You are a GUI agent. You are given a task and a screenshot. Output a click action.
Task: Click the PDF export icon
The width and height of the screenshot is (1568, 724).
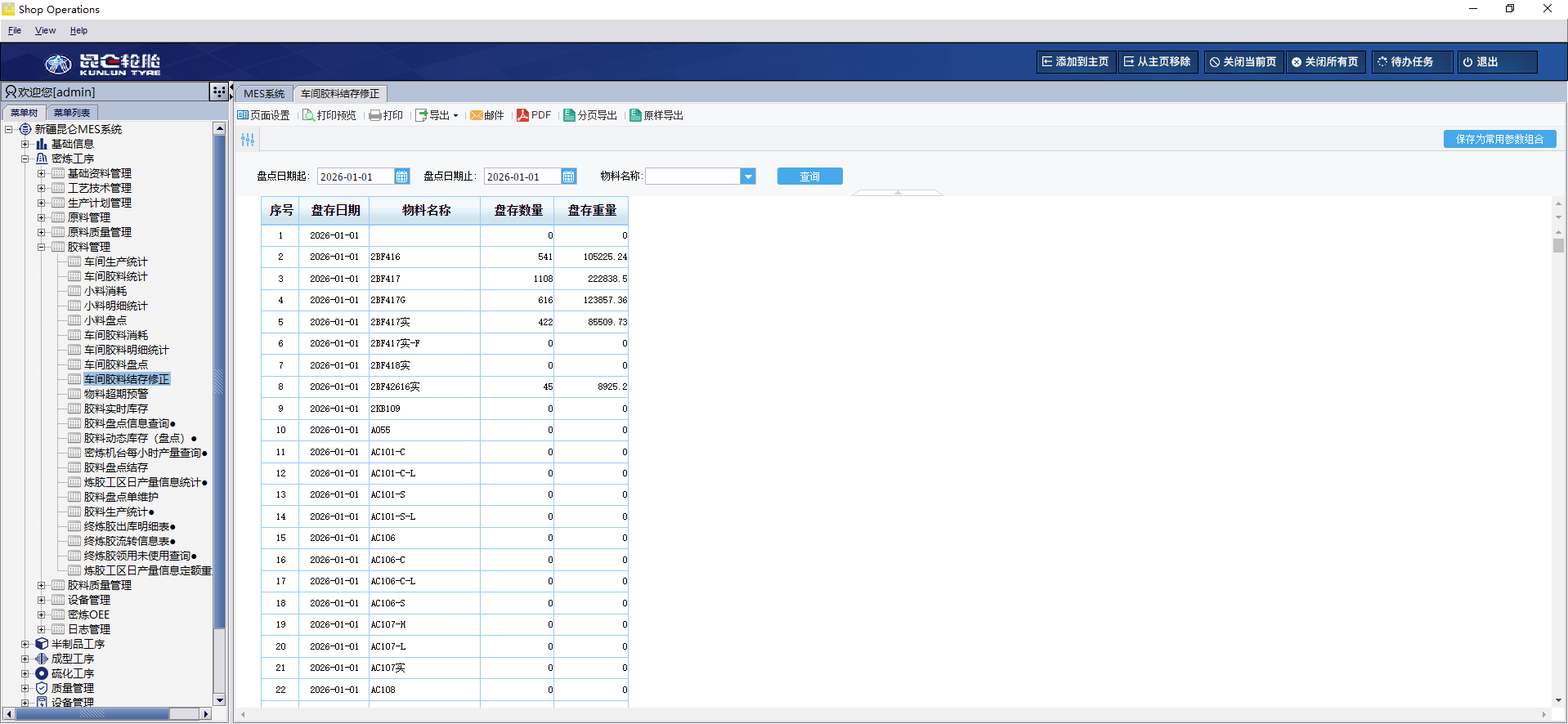coord(523,116)
